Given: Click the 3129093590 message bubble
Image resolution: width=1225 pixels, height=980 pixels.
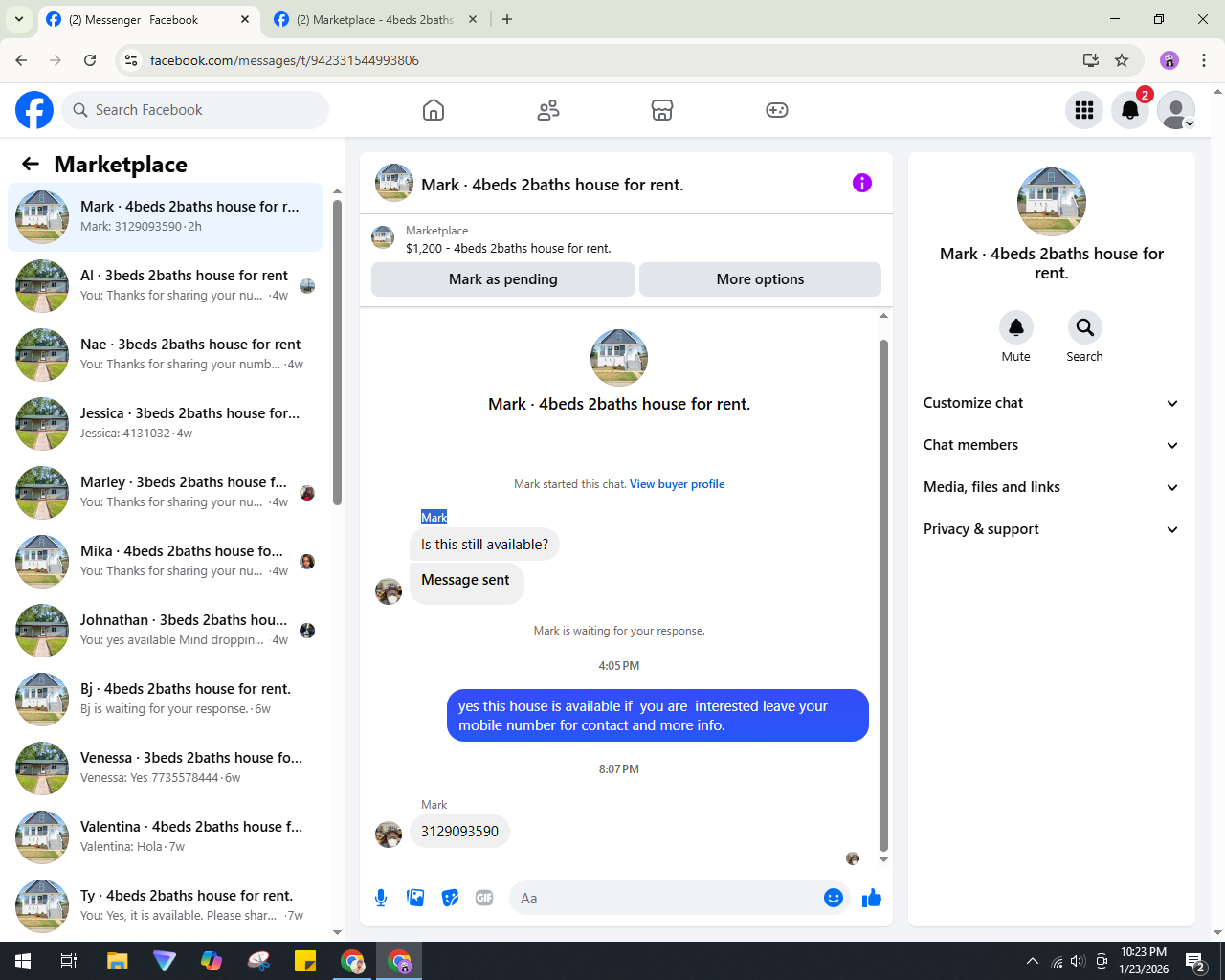Looking at the screenshot, I should [459, 832].
